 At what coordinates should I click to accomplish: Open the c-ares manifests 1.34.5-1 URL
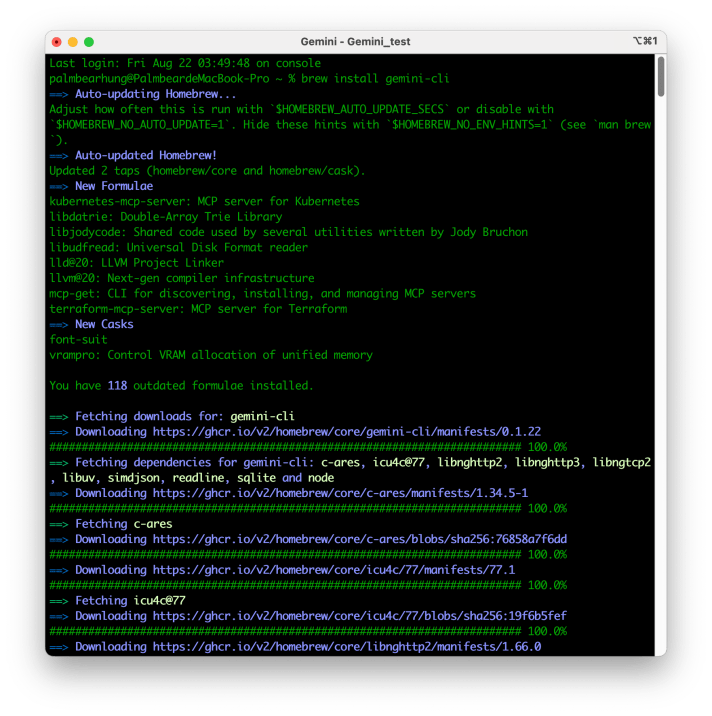click(340, 493)
